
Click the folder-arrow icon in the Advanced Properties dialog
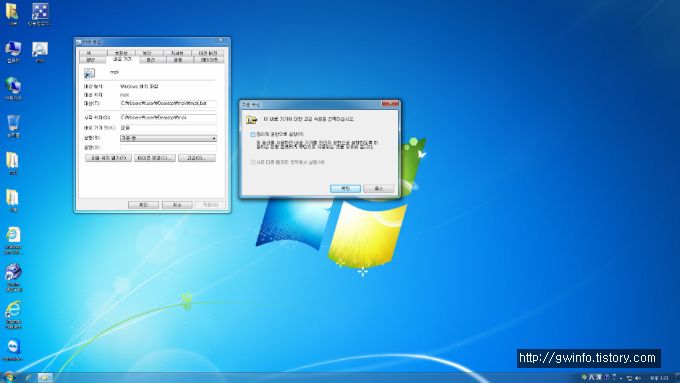[252, 119]
